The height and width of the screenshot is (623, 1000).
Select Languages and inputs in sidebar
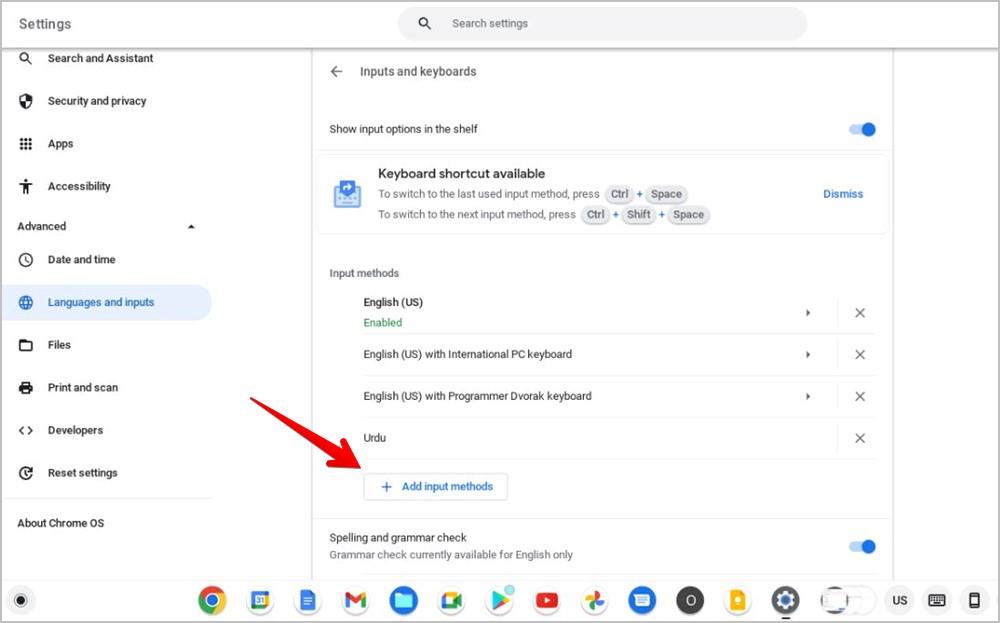(107, 302)
